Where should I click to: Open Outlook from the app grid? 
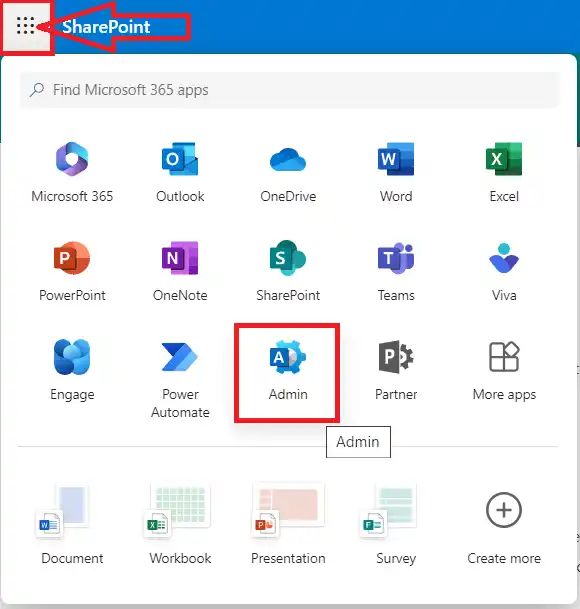click(180, 173)
